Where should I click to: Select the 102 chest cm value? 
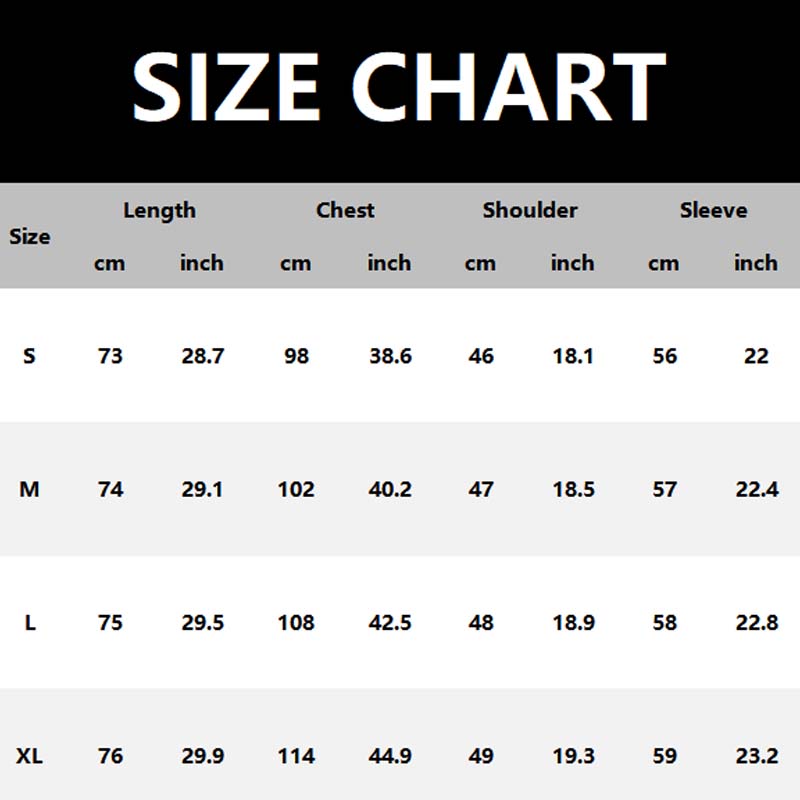click(296, 490)
